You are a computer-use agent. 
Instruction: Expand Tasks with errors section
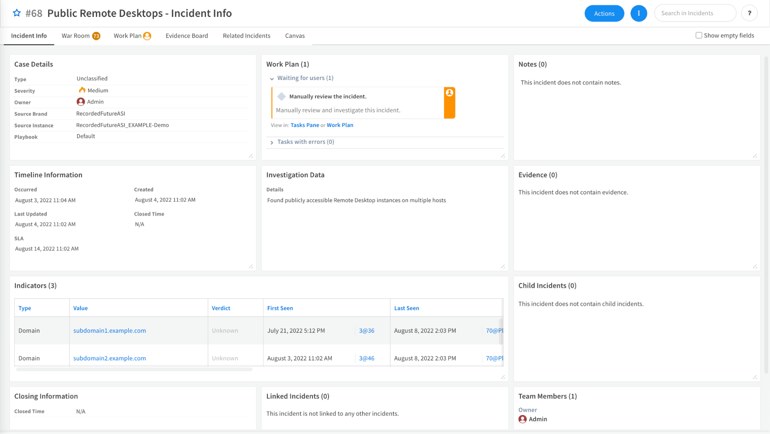pos(272,142)
